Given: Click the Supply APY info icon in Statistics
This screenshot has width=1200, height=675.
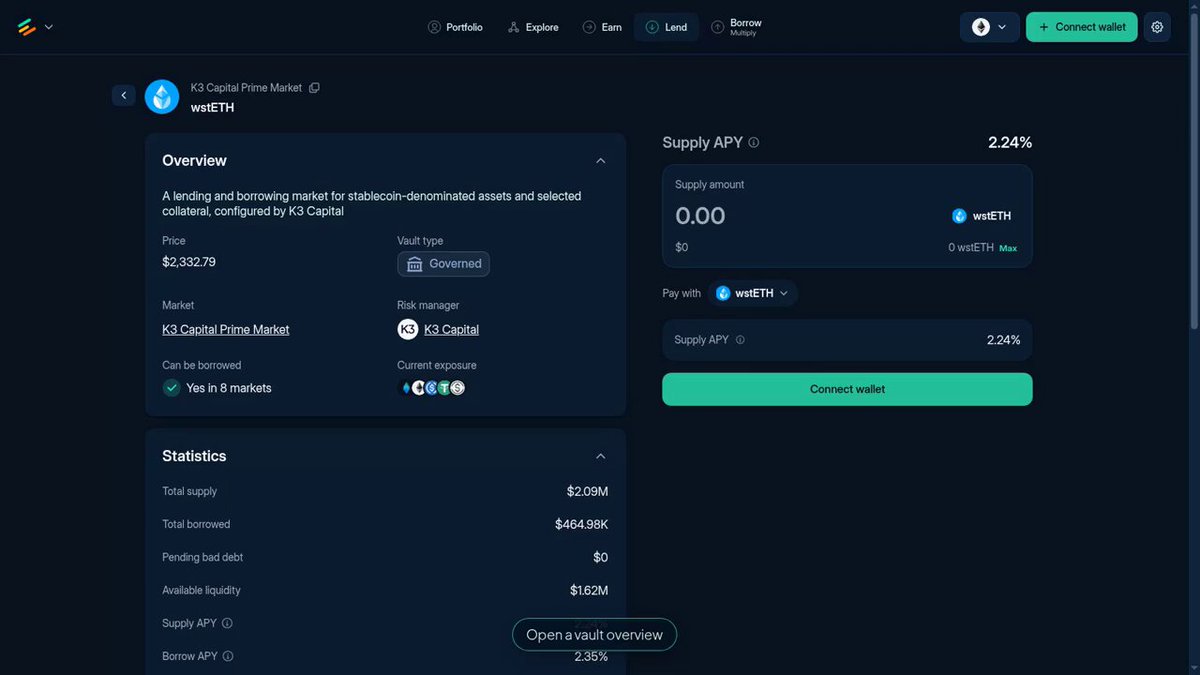Looking at the screenshot, I should (x=227, y=623).
